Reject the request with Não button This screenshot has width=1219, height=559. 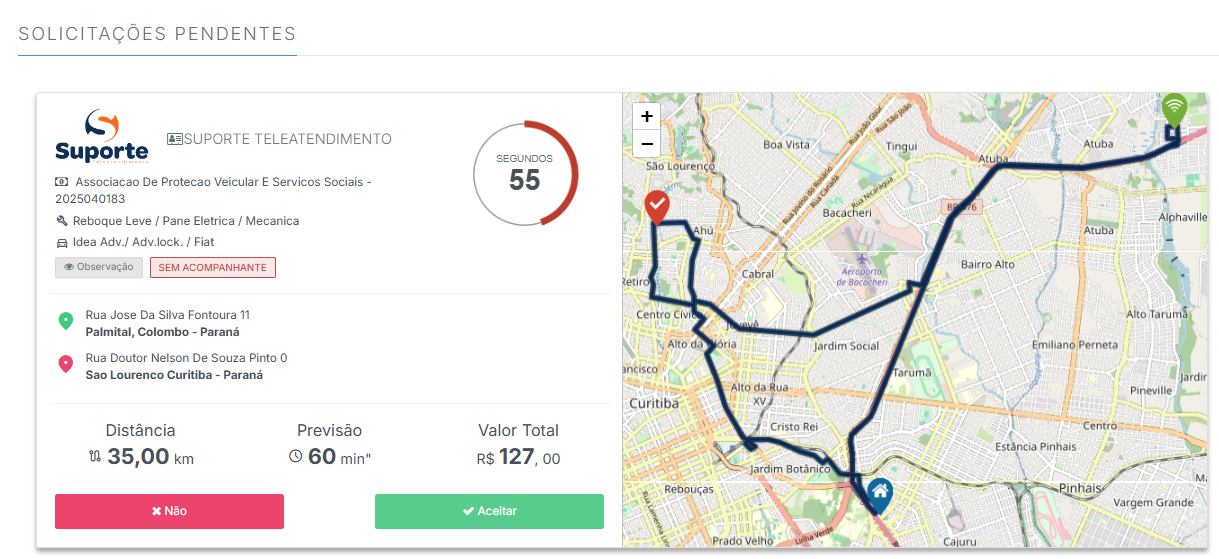[x=169, y=511]
